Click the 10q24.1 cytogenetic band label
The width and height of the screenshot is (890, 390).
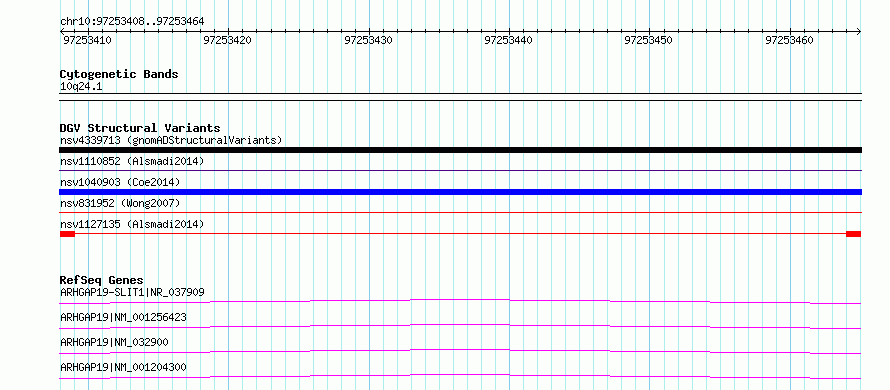(81, 87)
